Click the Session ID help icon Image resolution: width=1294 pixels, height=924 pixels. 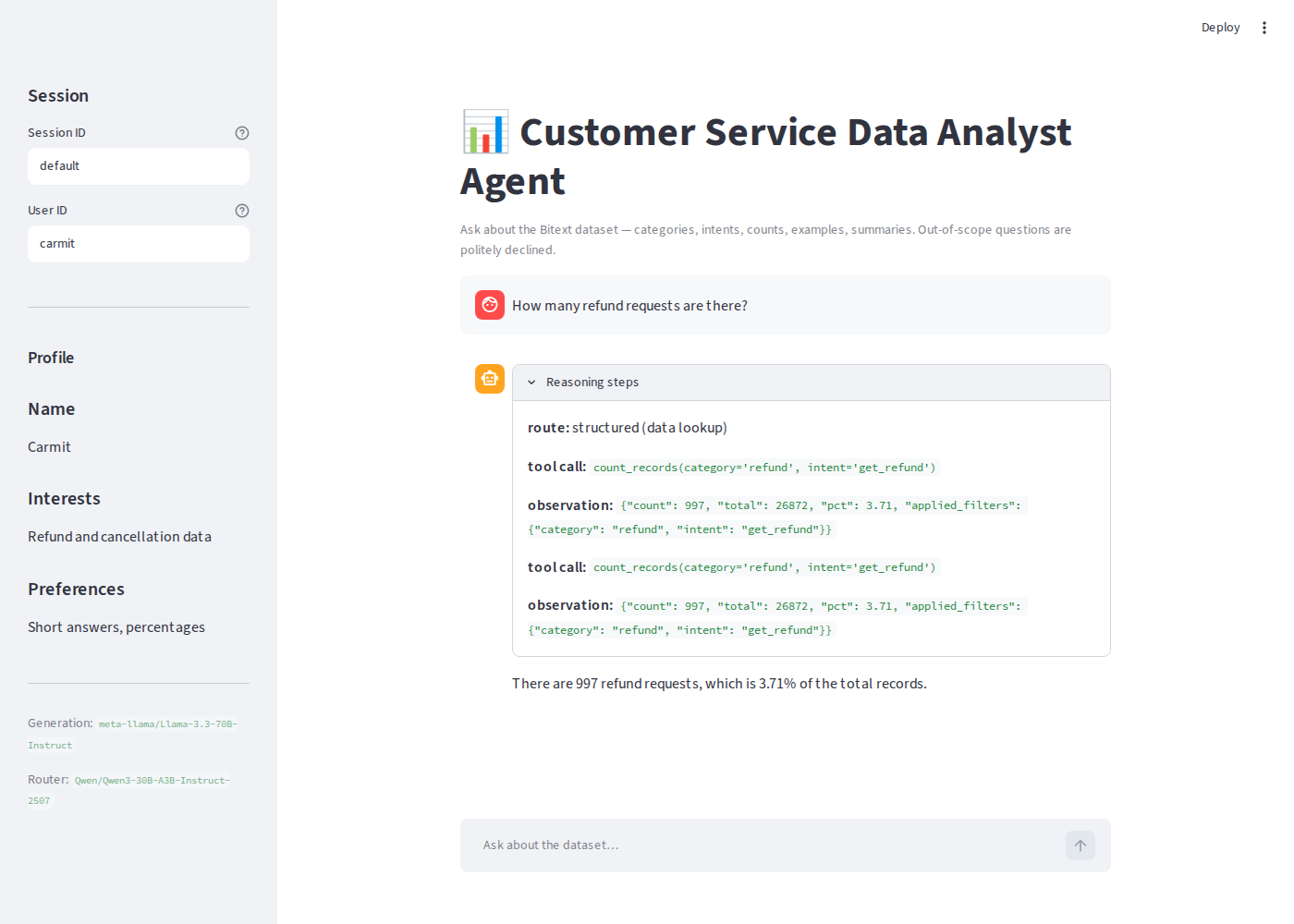click(242, 133)
